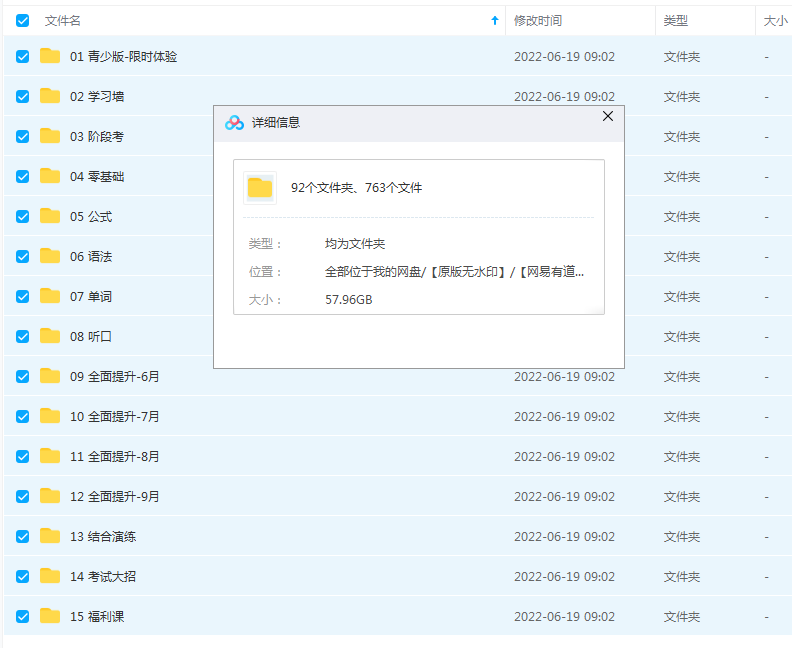This screenshot has height=648, width=792.
Task: Sort by the 文件名 column header
Action: point(62,21)
